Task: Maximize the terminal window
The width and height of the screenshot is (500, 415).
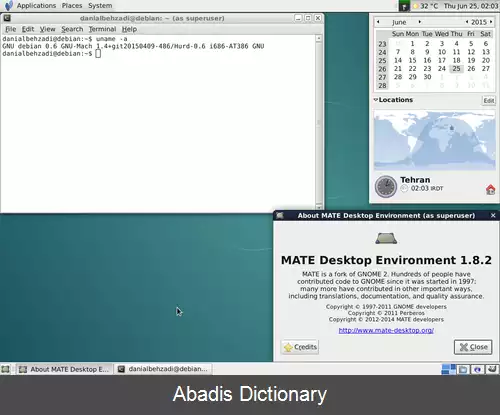Action: pyautogui.click(x=308, y=18)
